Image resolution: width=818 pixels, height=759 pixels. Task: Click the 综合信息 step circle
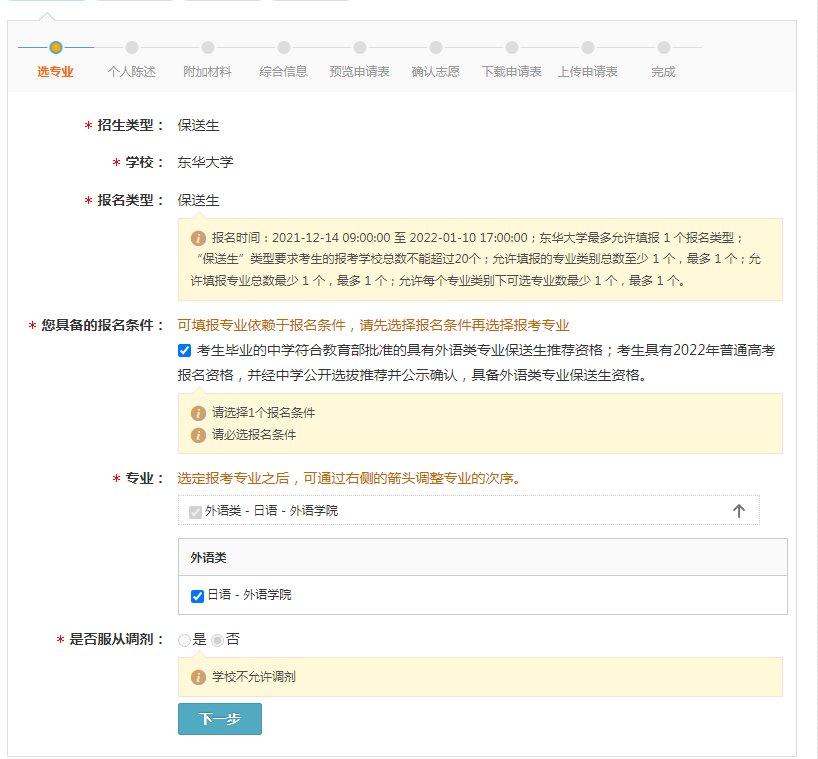(284, 47)
